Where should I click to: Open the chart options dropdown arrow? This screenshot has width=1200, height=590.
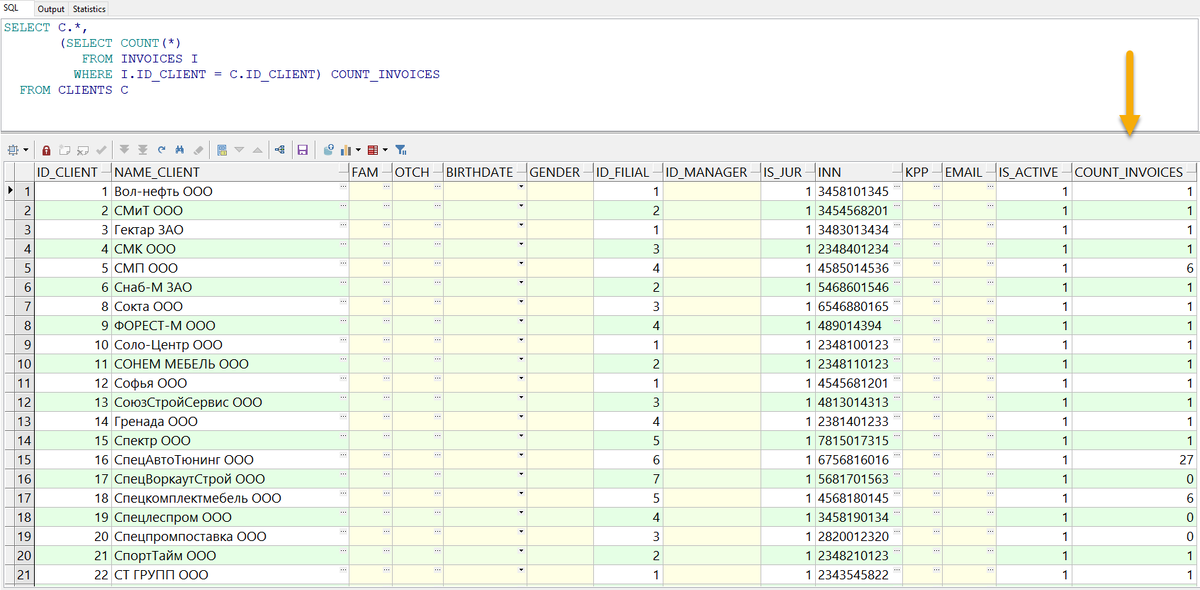pyautogui.click(x=358, y=150)
